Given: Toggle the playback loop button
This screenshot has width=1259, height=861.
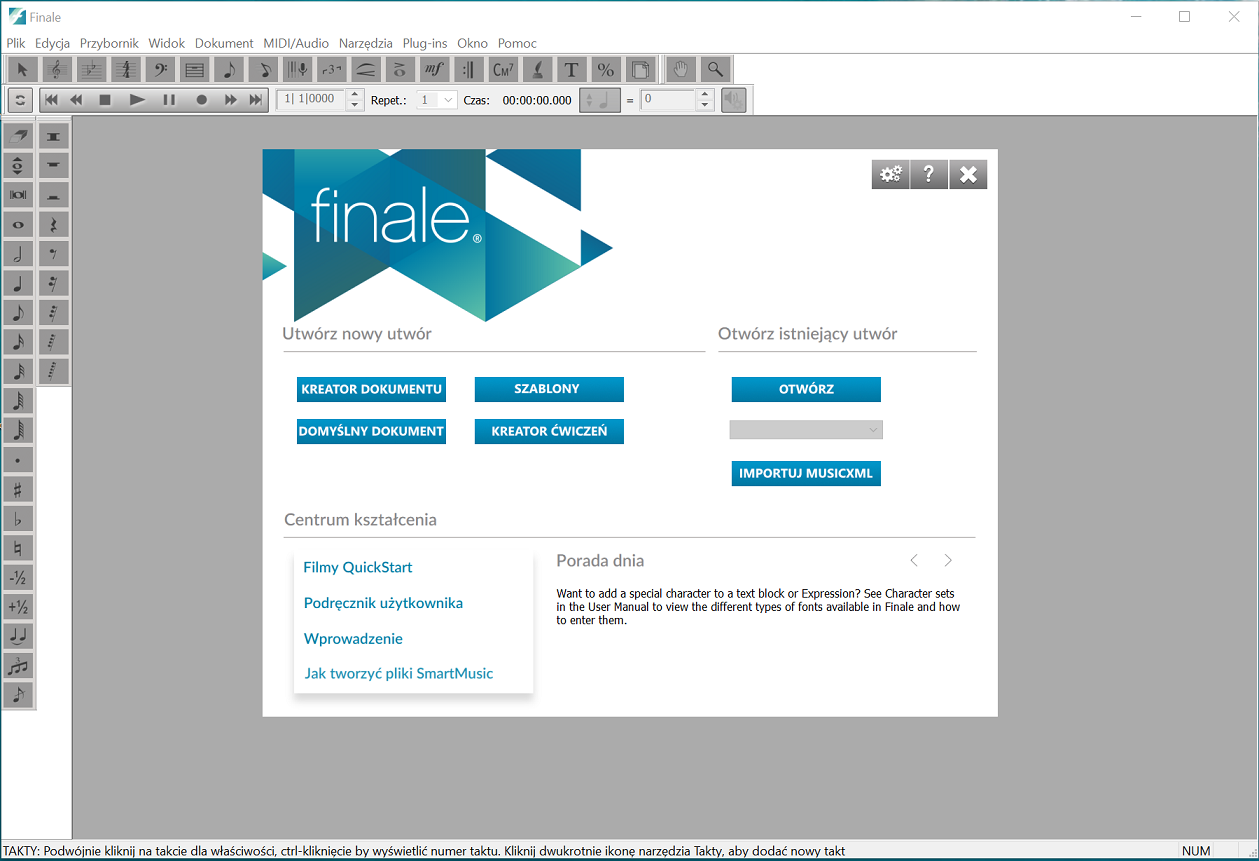Looking at the screenshot, I should [x=20, y=100].
